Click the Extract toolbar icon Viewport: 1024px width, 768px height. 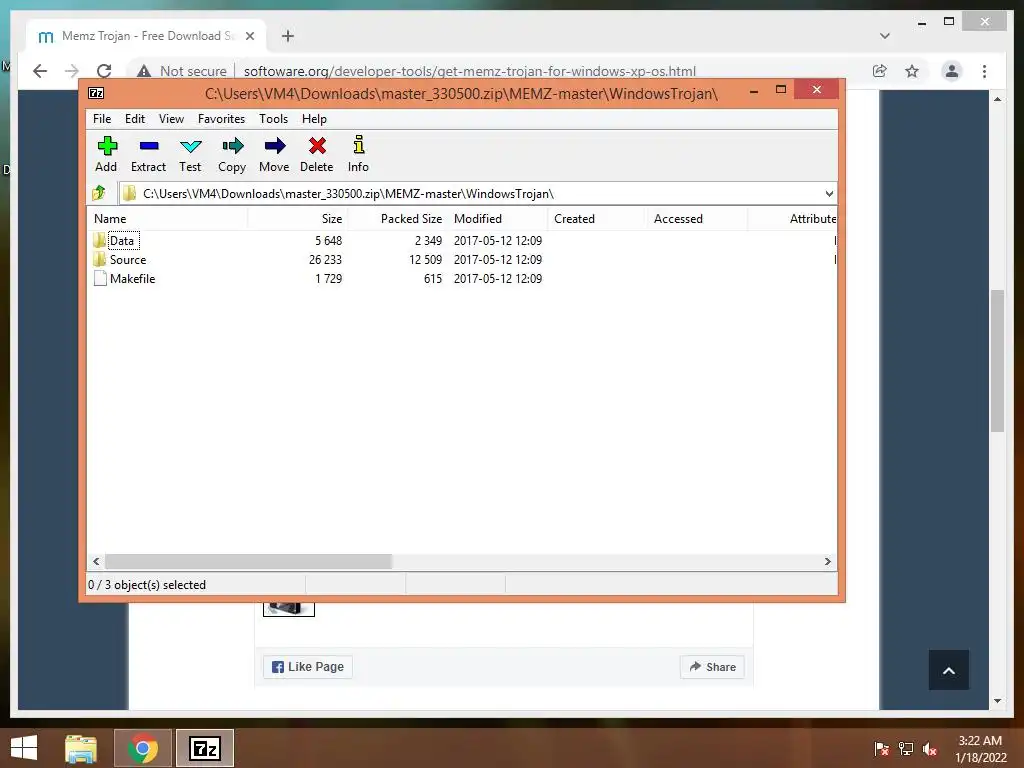click(148, 154)
